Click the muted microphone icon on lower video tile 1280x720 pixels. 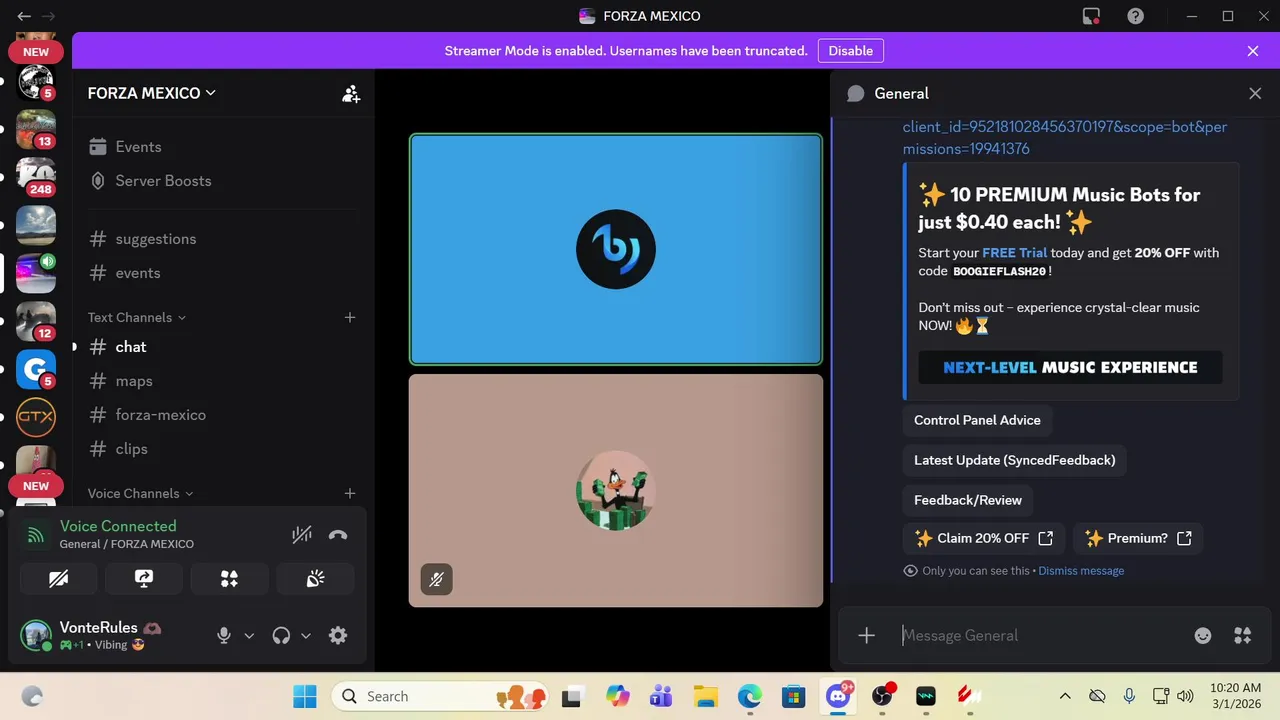pyautogui.click(x=436, y=579)
